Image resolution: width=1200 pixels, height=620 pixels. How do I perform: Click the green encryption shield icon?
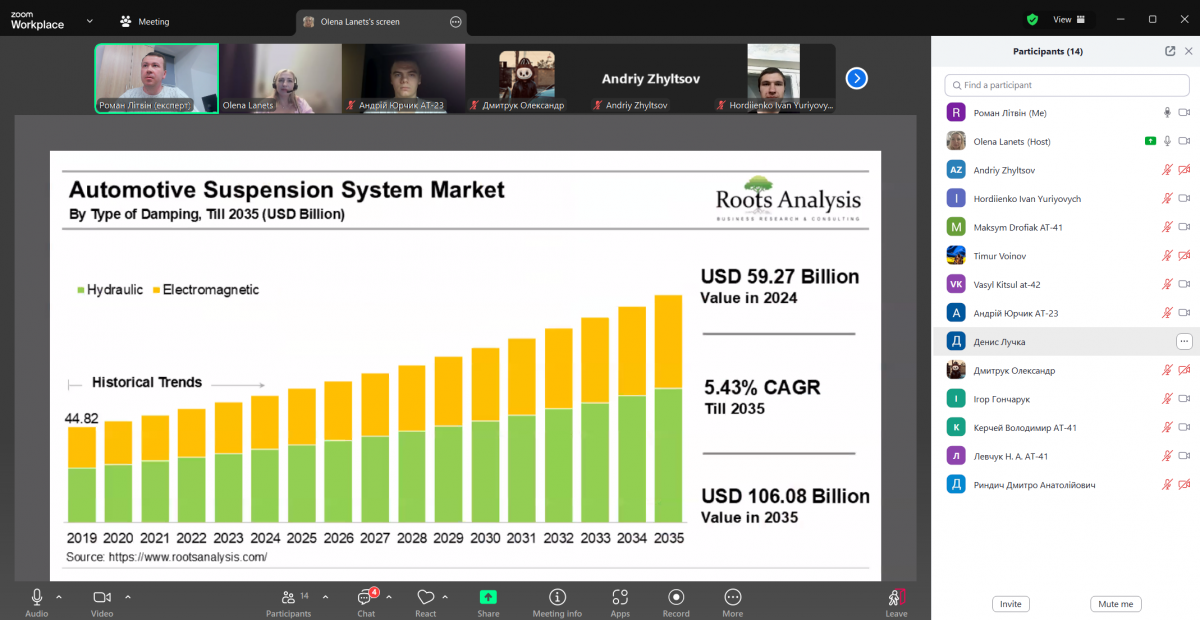(x=1032, y=19)
